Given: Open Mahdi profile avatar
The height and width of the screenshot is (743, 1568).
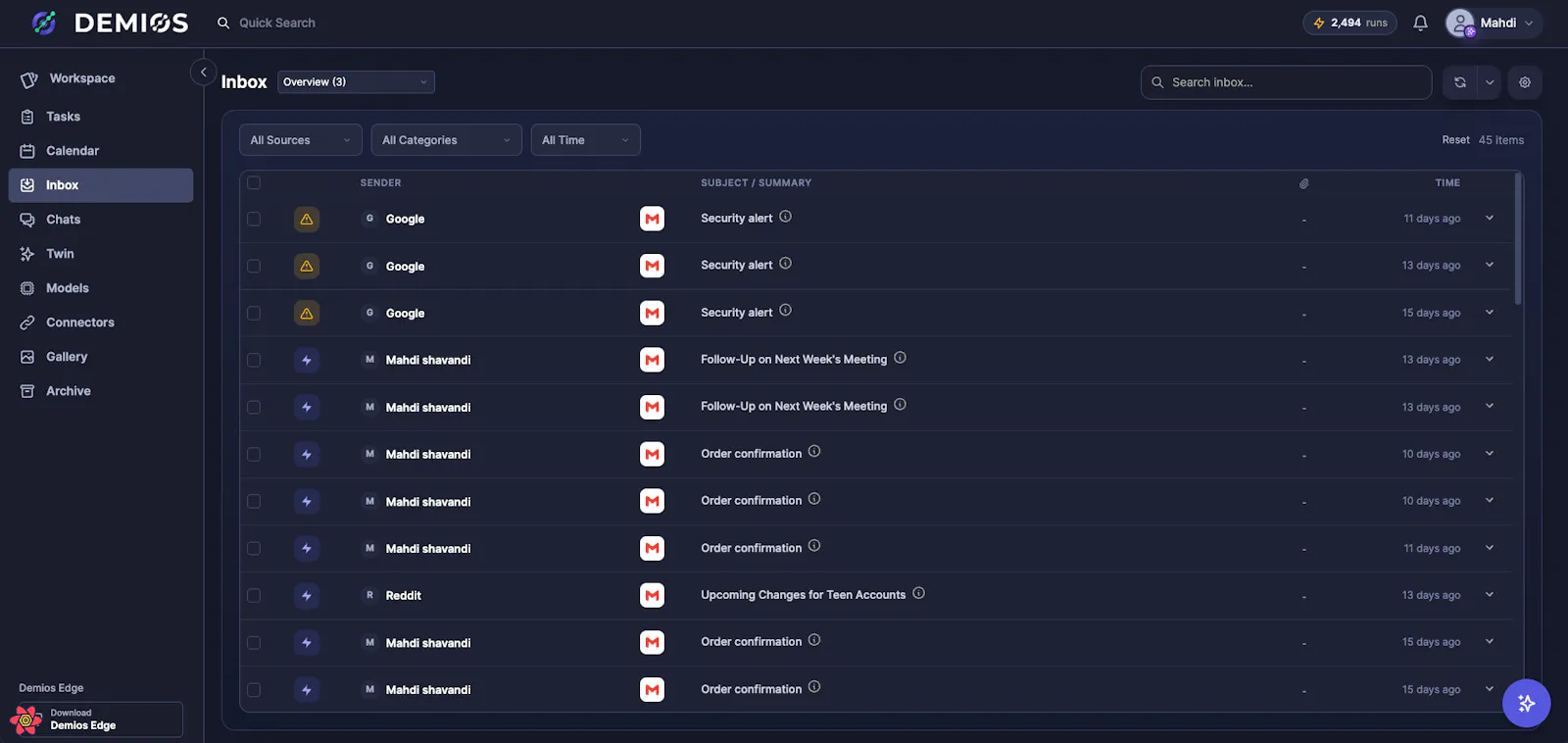Looking at the screenshot, I should click(x=1460, y=23).
